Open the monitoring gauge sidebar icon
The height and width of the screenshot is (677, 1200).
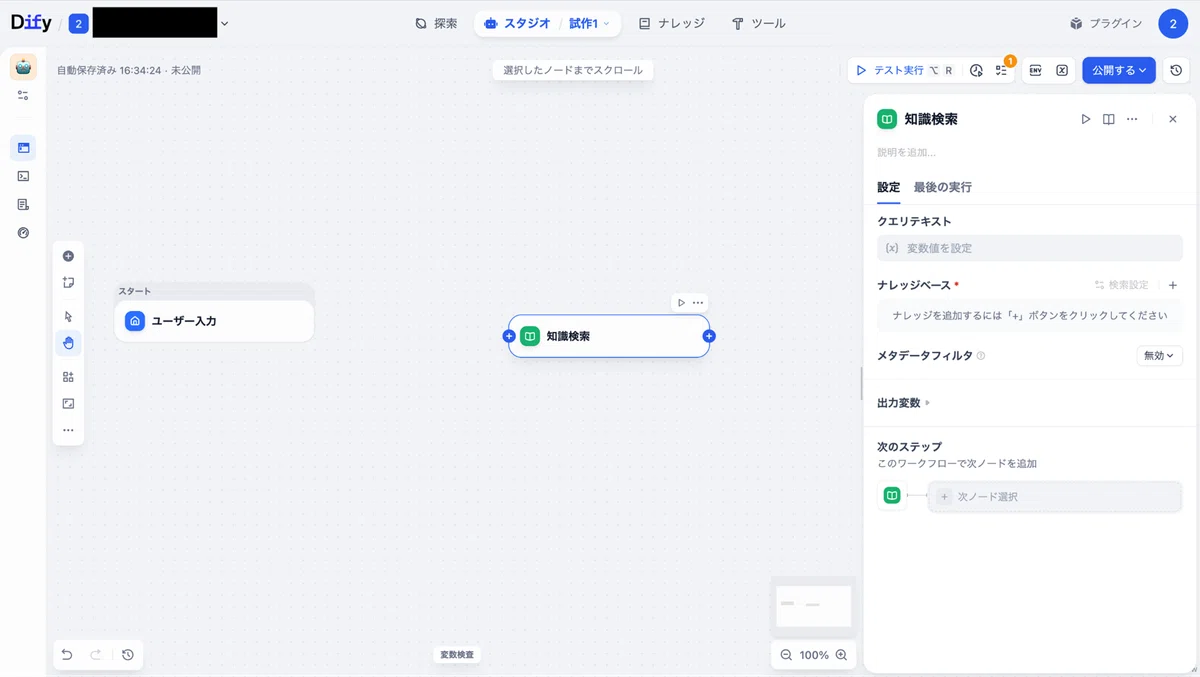(23, 232)
